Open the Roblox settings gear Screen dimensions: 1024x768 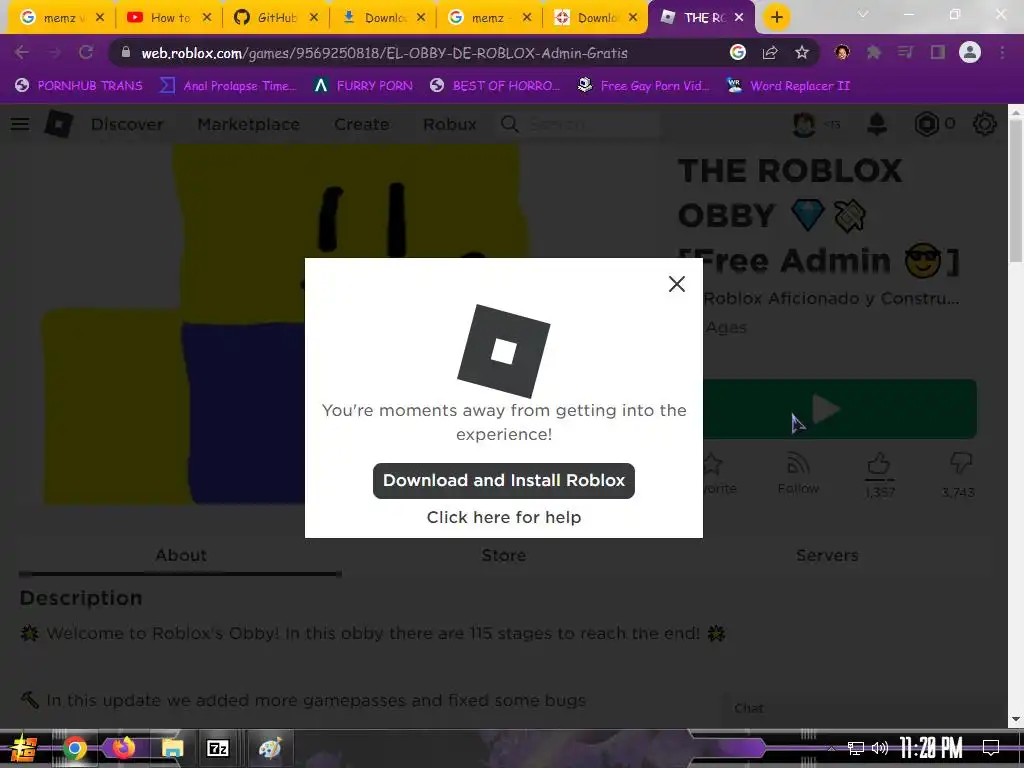pyautogui.click(x=984, y=124)
